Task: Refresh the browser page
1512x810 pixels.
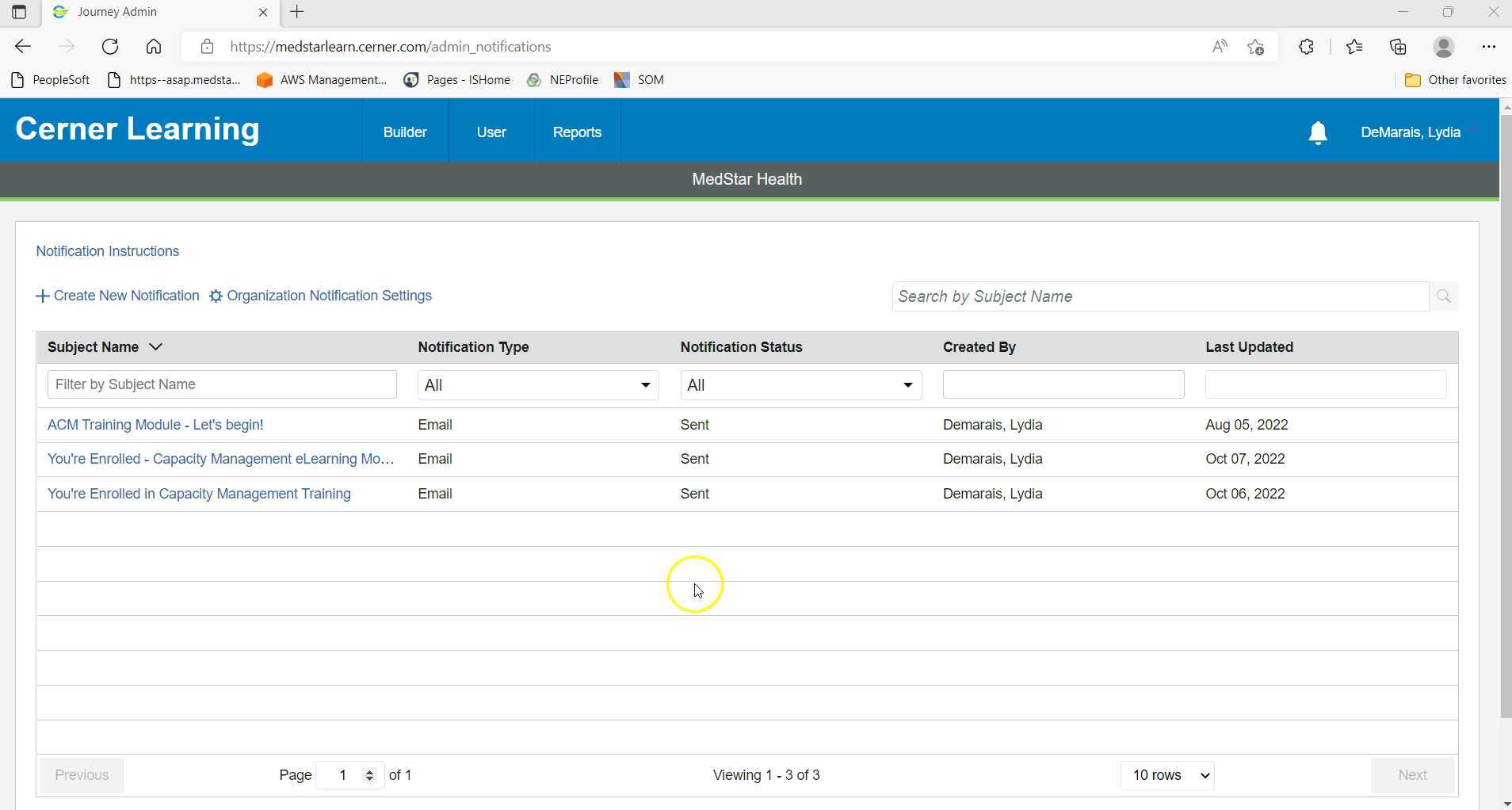Action: (x=110, y=47)
